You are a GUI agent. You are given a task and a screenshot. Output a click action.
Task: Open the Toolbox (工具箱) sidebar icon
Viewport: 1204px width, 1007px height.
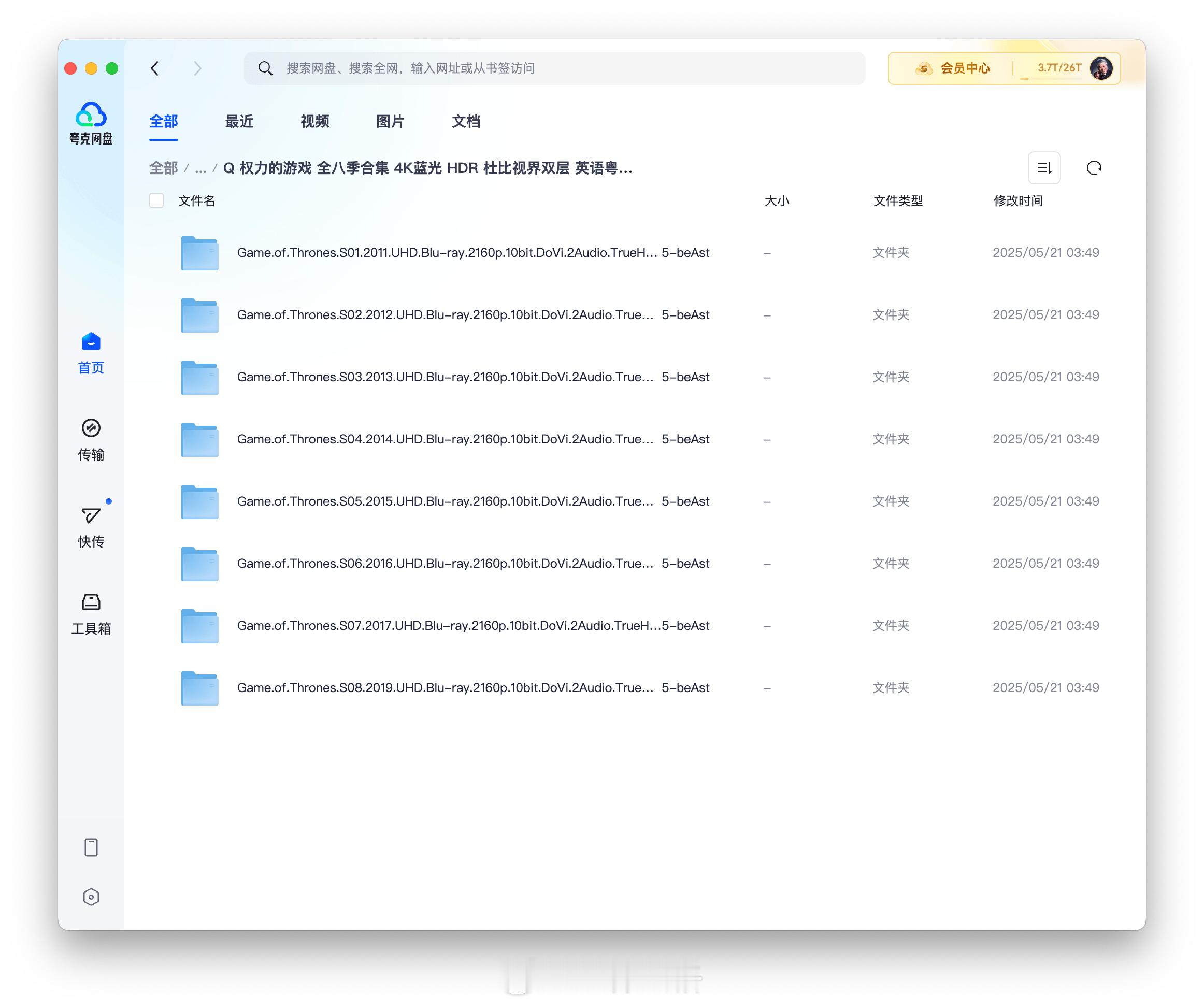[91, 602]
